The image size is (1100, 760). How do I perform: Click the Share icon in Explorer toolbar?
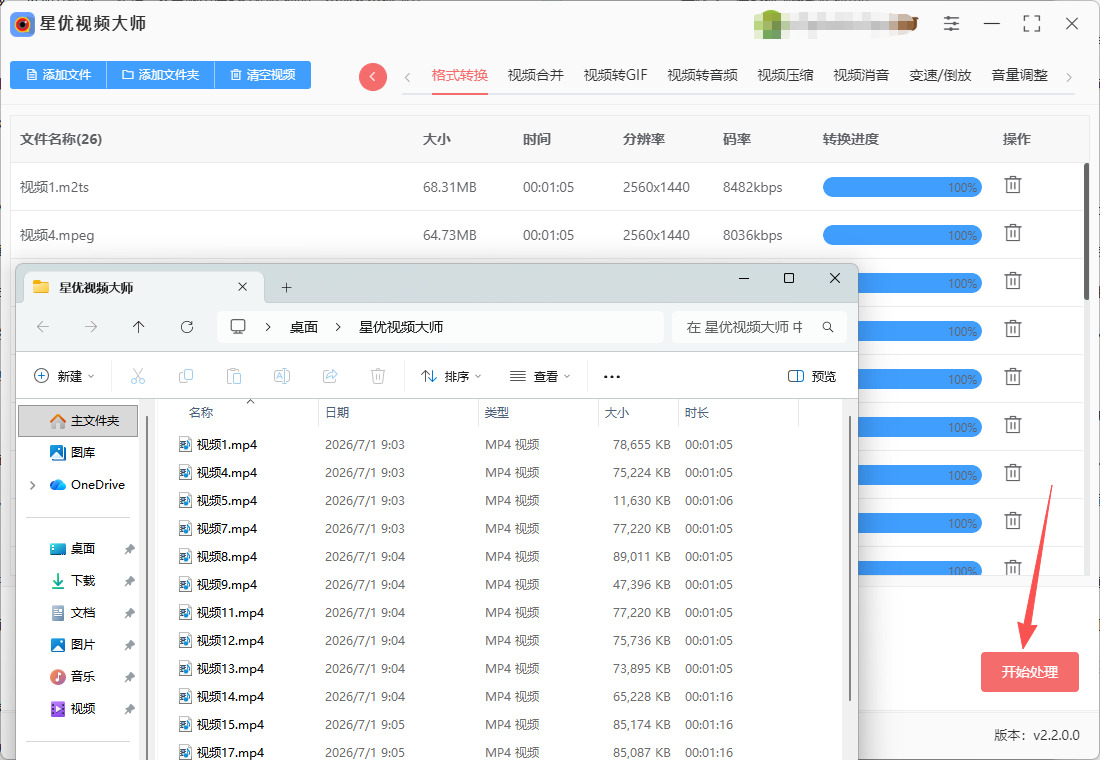click(330, 377)
